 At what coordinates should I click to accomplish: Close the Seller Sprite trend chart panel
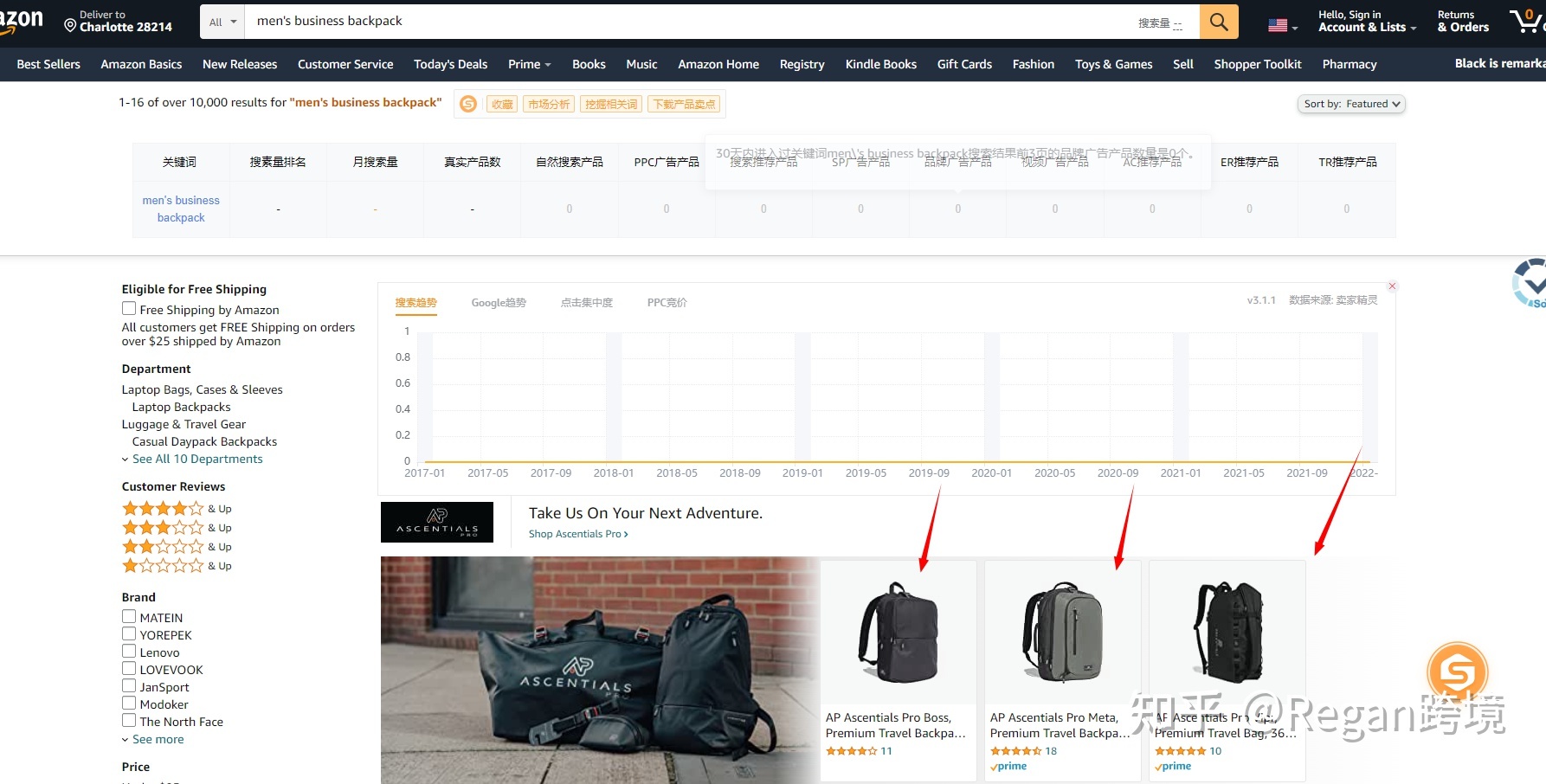pyautogui.click(x=1392, y=286)
